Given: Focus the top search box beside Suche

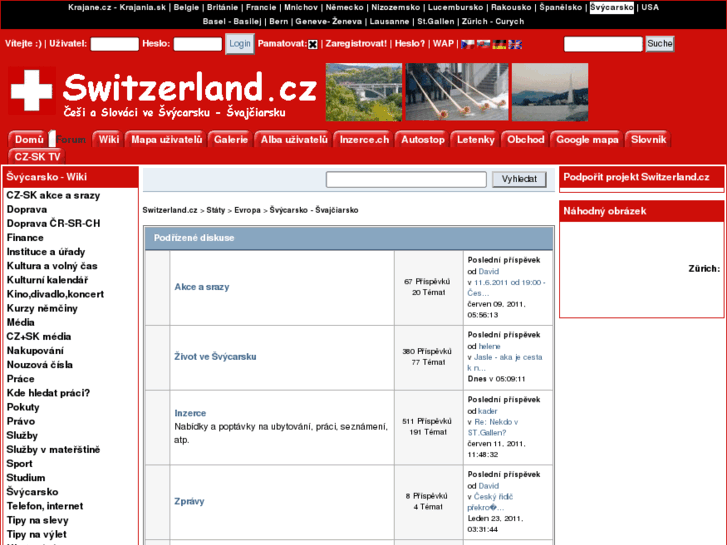Looking at the screenshot, I should (x=603, y=44).
